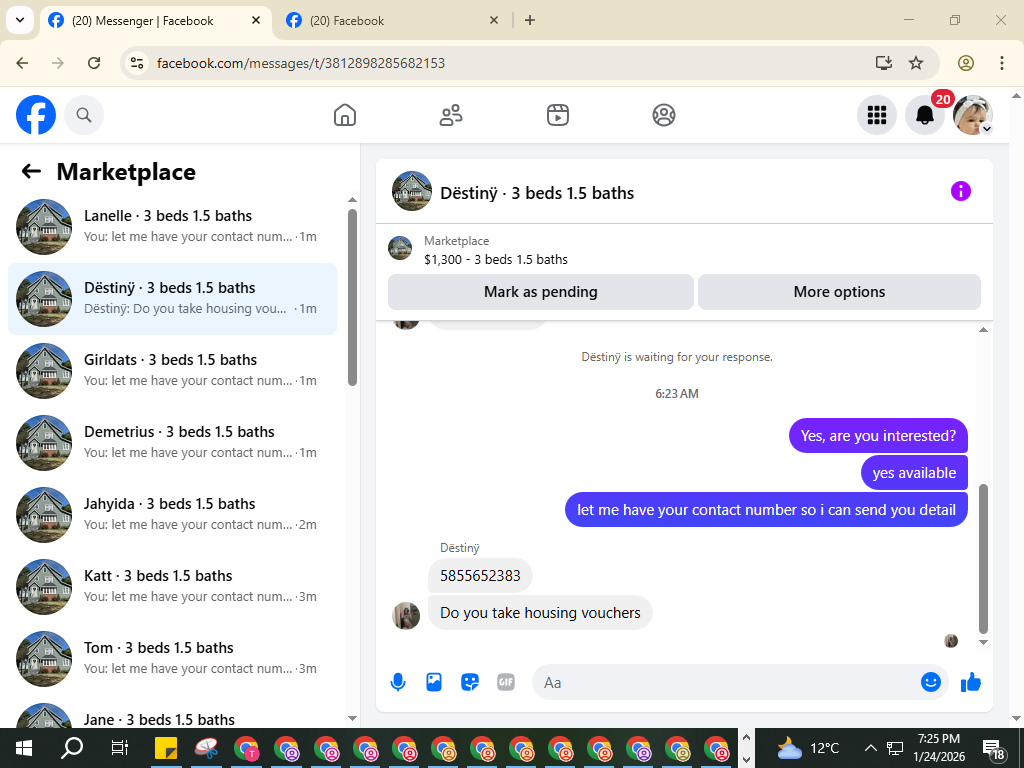
Task: Send a thumbs-up like
Action: pos(971,682)
